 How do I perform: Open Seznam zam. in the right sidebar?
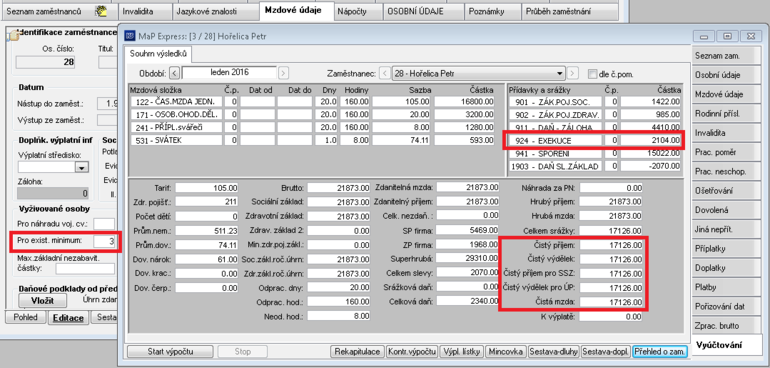(727, 56)
